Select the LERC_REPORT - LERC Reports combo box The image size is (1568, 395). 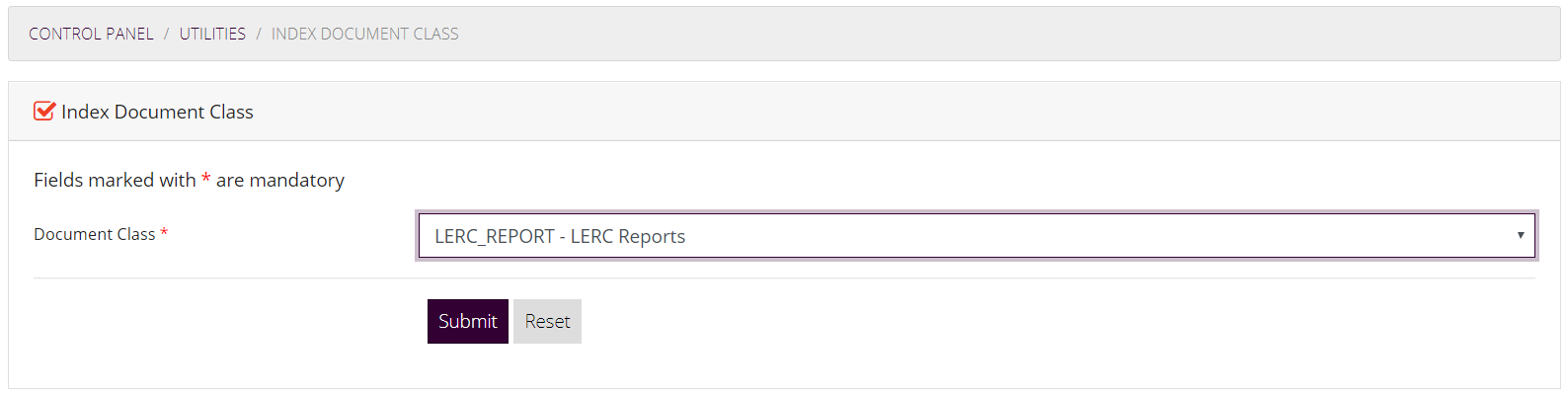point(978,236)
